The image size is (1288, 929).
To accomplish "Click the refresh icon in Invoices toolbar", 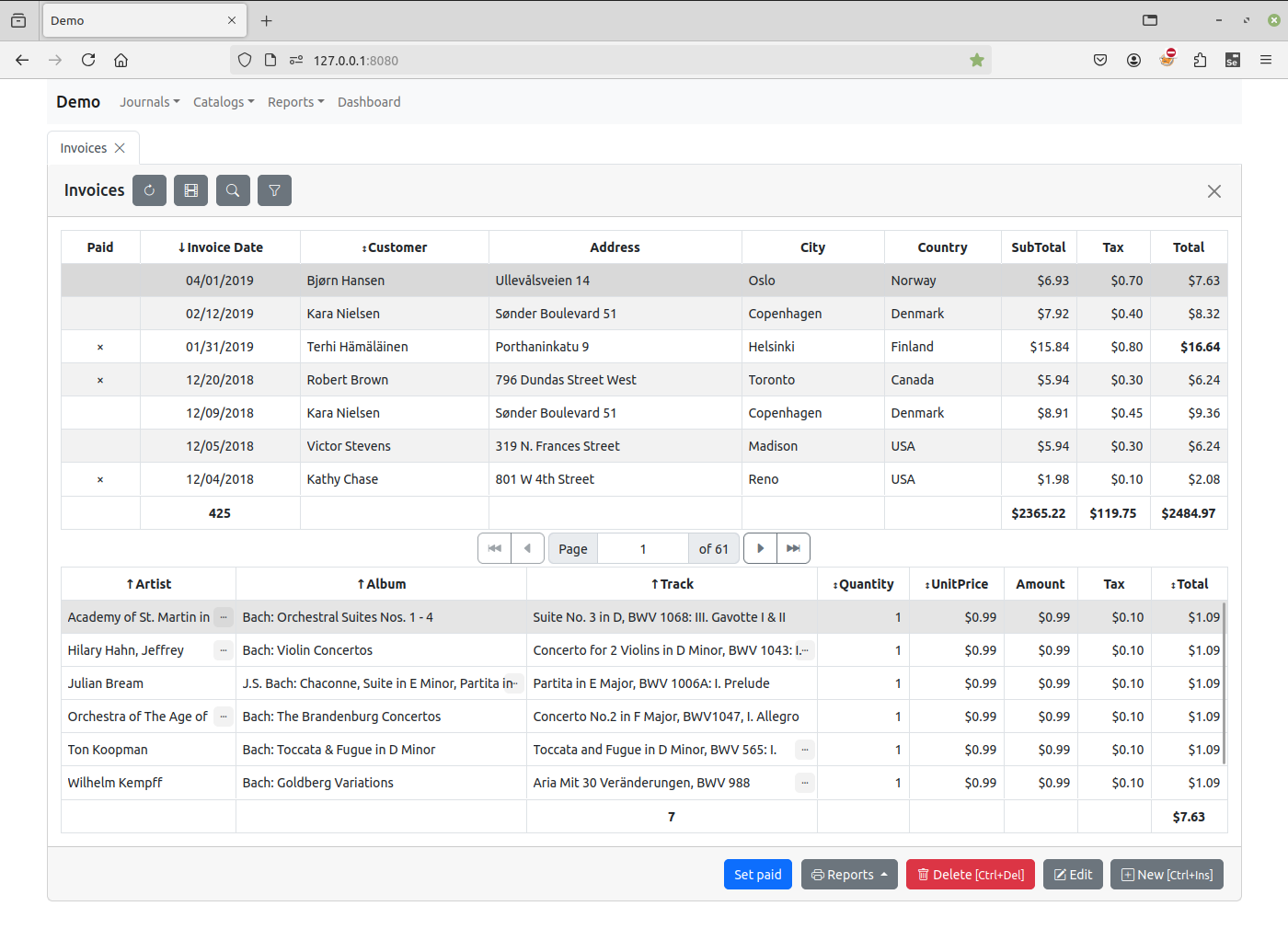I will [x=149, y=190].
